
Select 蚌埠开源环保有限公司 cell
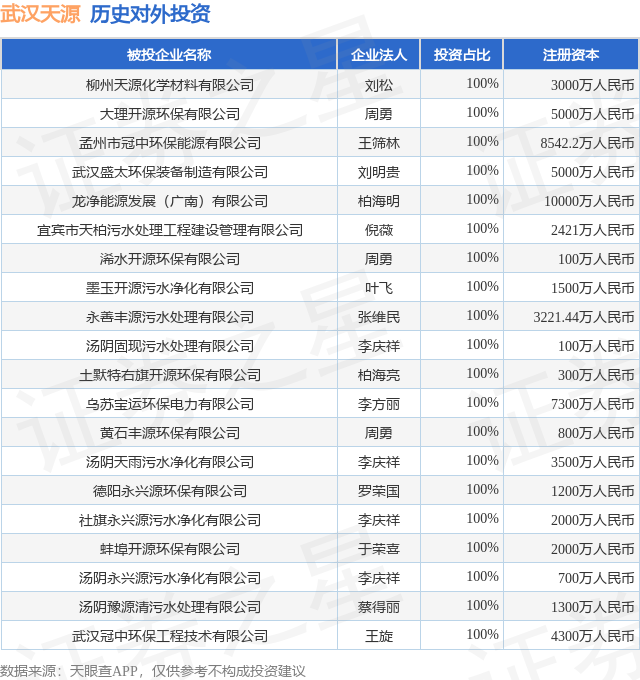pyautogui.click(x=170, y=549)
